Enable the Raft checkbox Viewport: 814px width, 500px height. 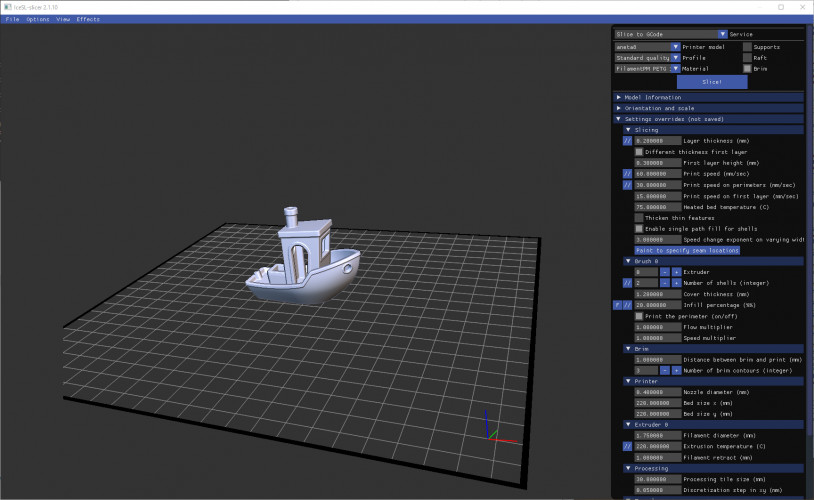coord(747,58)
